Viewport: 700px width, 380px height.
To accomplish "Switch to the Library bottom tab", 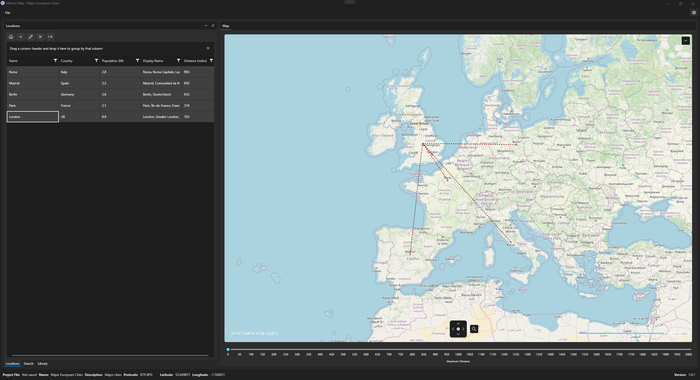I will coord(42,363).
